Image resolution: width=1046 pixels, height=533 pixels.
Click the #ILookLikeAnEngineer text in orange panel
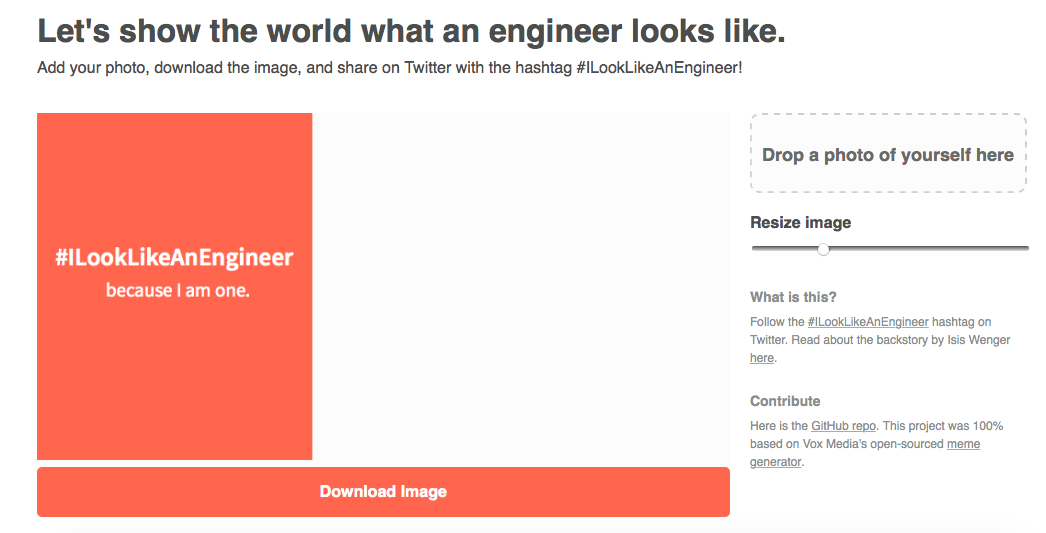(174, 257)
